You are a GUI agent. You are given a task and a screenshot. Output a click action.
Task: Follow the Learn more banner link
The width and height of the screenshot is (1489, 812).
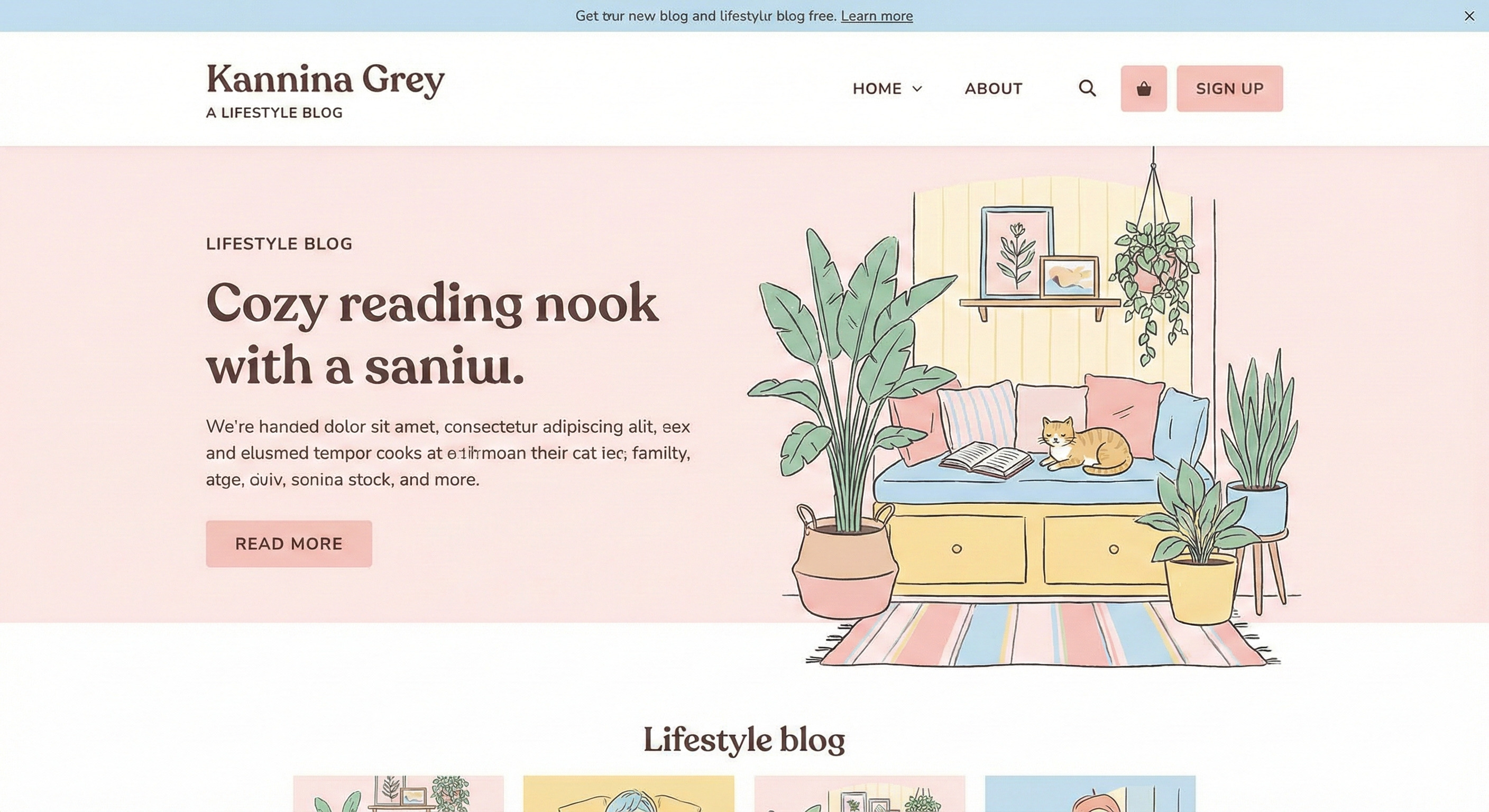pyautogui.click(x=877, y=16)
